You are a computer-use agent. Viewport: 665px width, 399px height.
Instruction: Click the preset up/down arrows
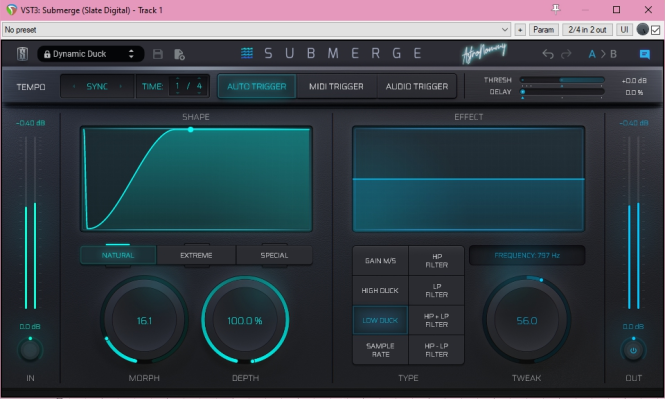tap(131, 54)
